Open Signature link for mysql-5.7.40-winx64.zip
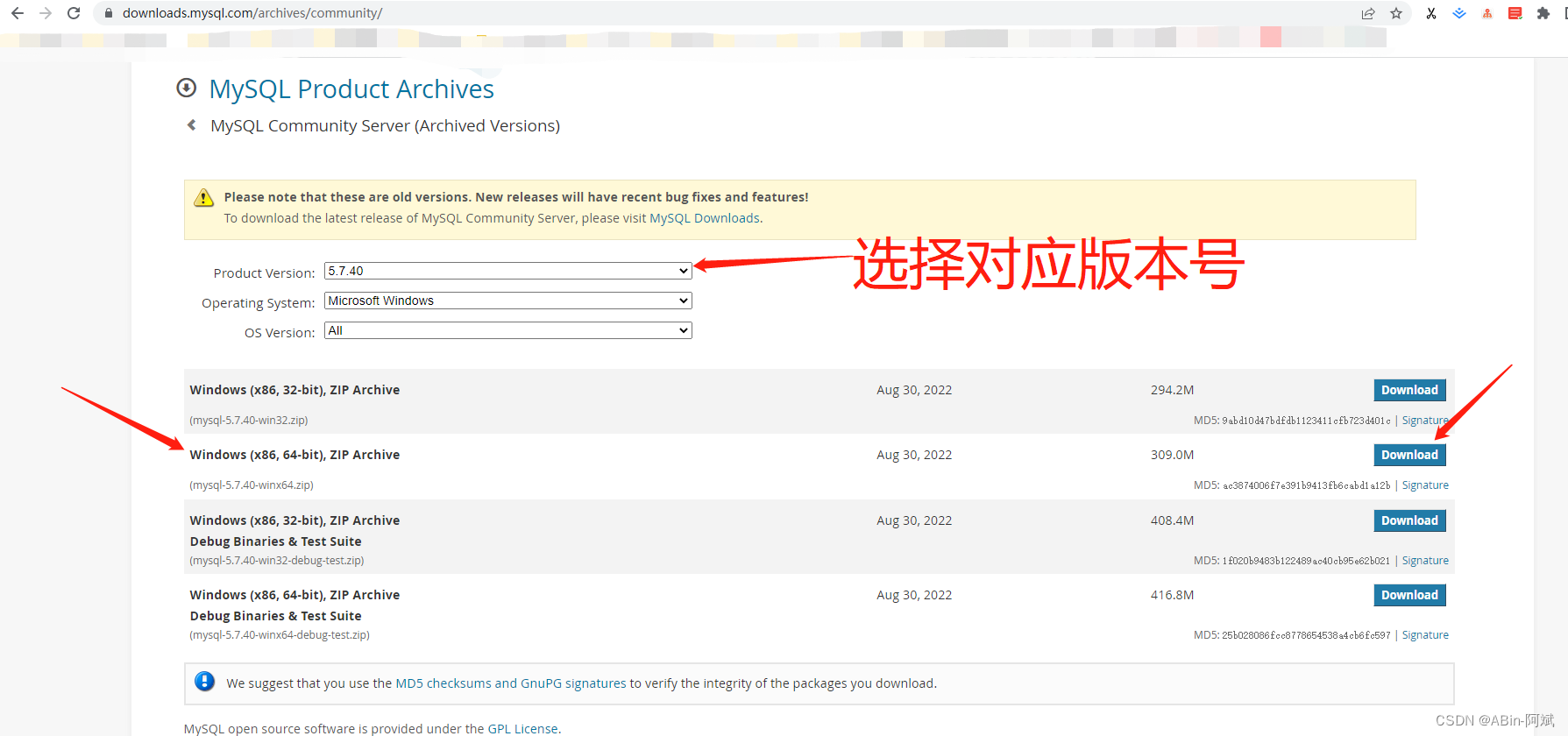Image resolution: width=1568 pixels, height=736 pixels. tap(1425, 485)
